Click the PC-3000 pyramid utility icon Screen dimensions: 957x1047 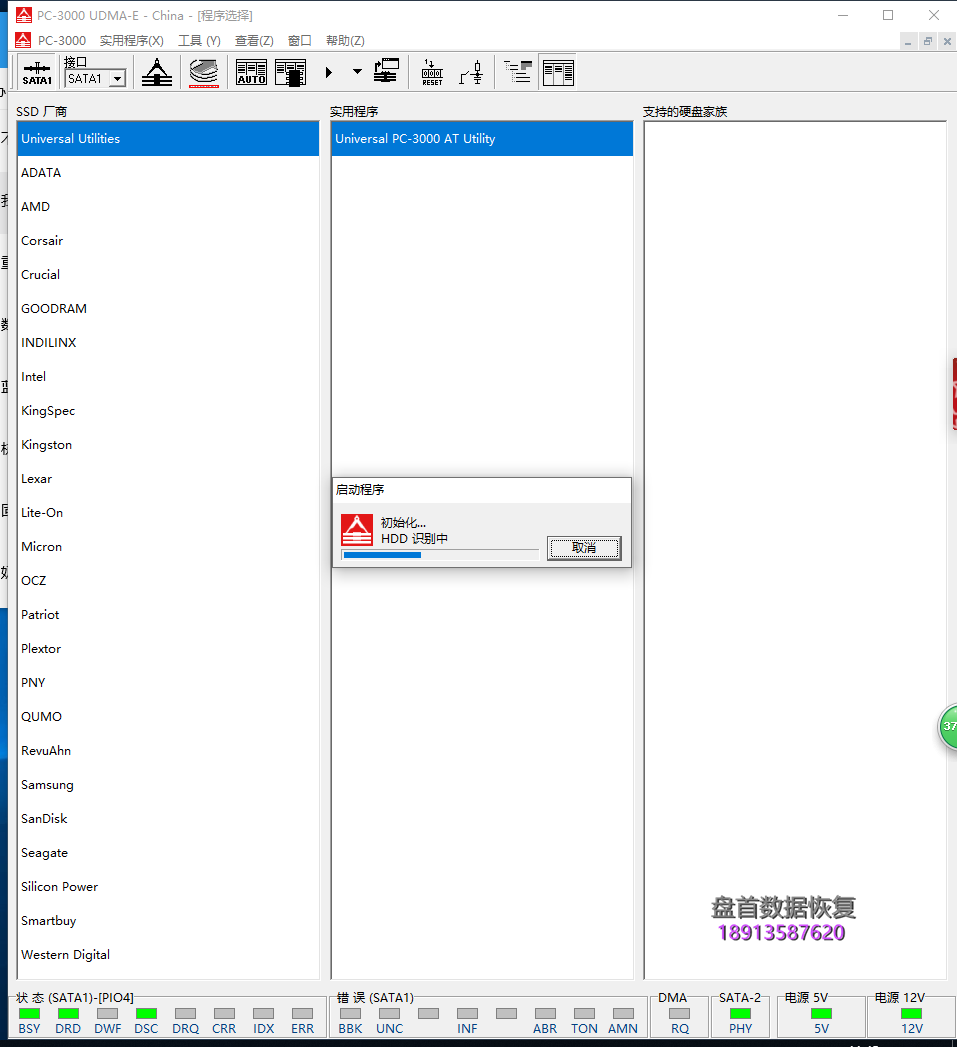coord(157,72)
